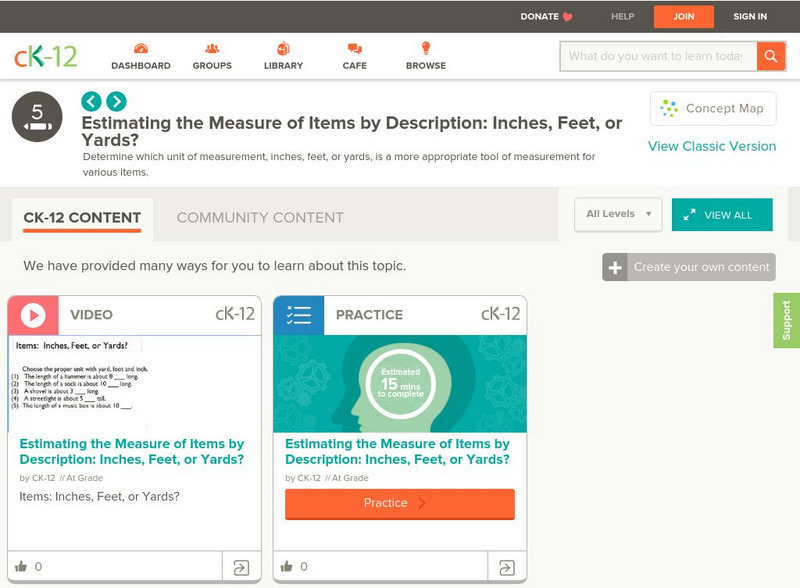
Task: Open the Groups icon
Action: click(212, 49)
